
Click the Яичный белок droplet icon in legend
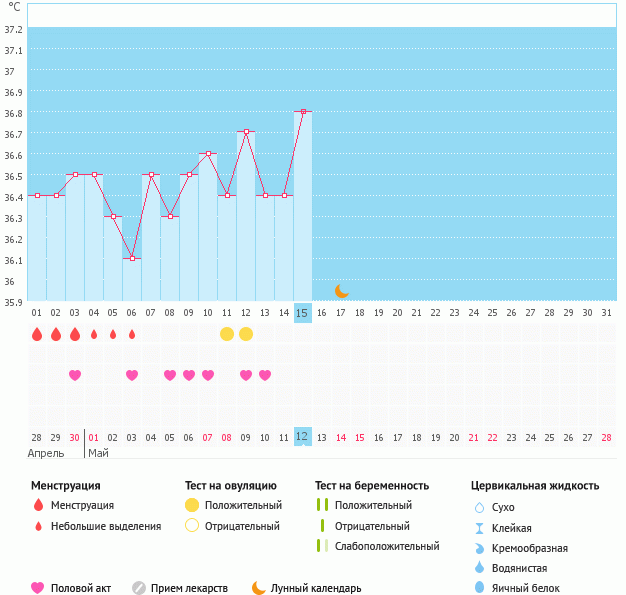(479, 588)
